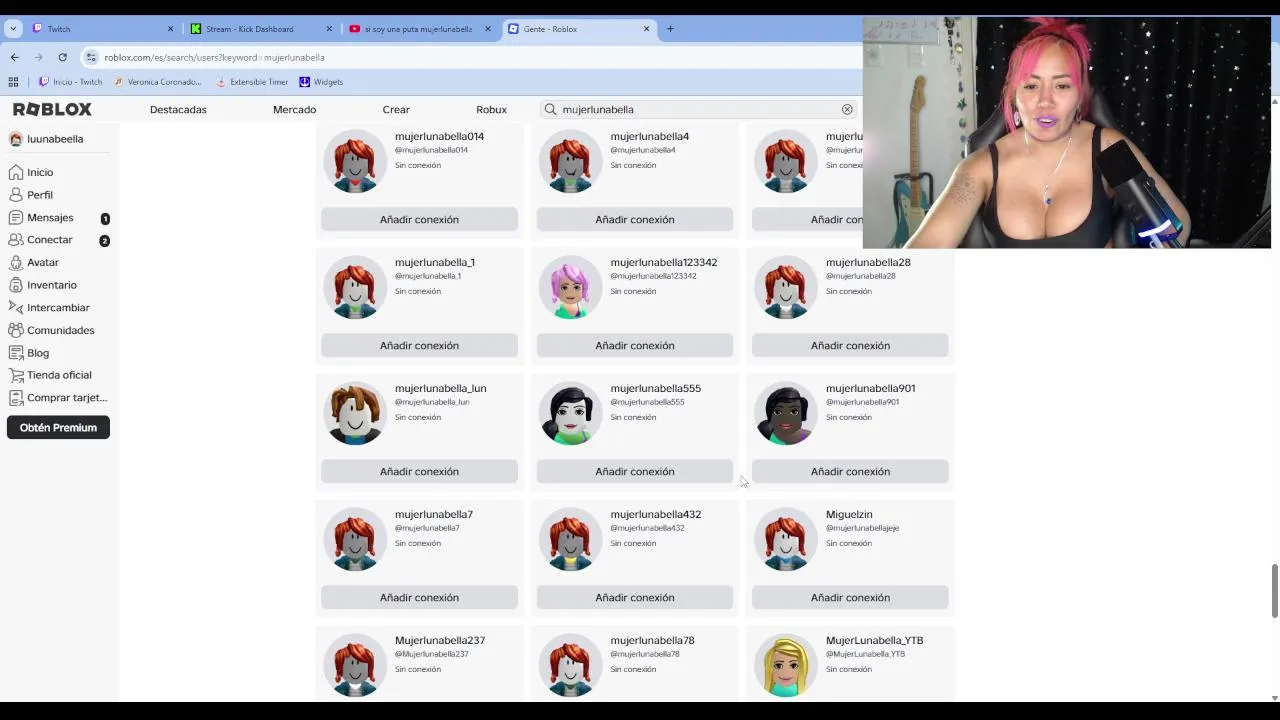Image resolution: width=1280 pixels, height=720 pixels.
Task: Click Mensajes unread badge 1
Action: click(x=105, y=218)
